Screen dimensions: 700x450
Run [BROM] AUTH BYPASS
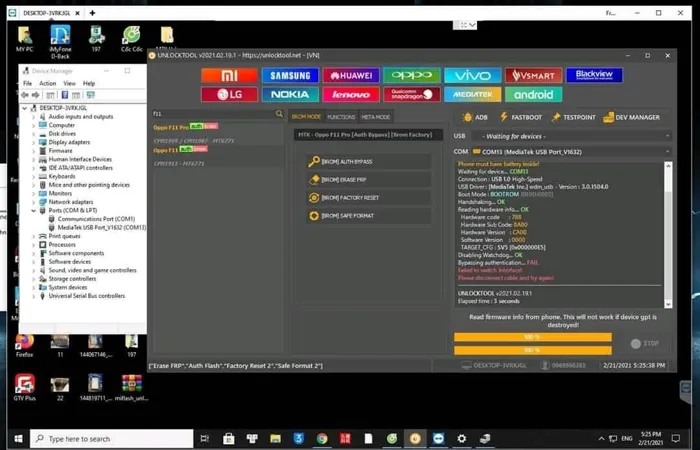tap(369, 162)
